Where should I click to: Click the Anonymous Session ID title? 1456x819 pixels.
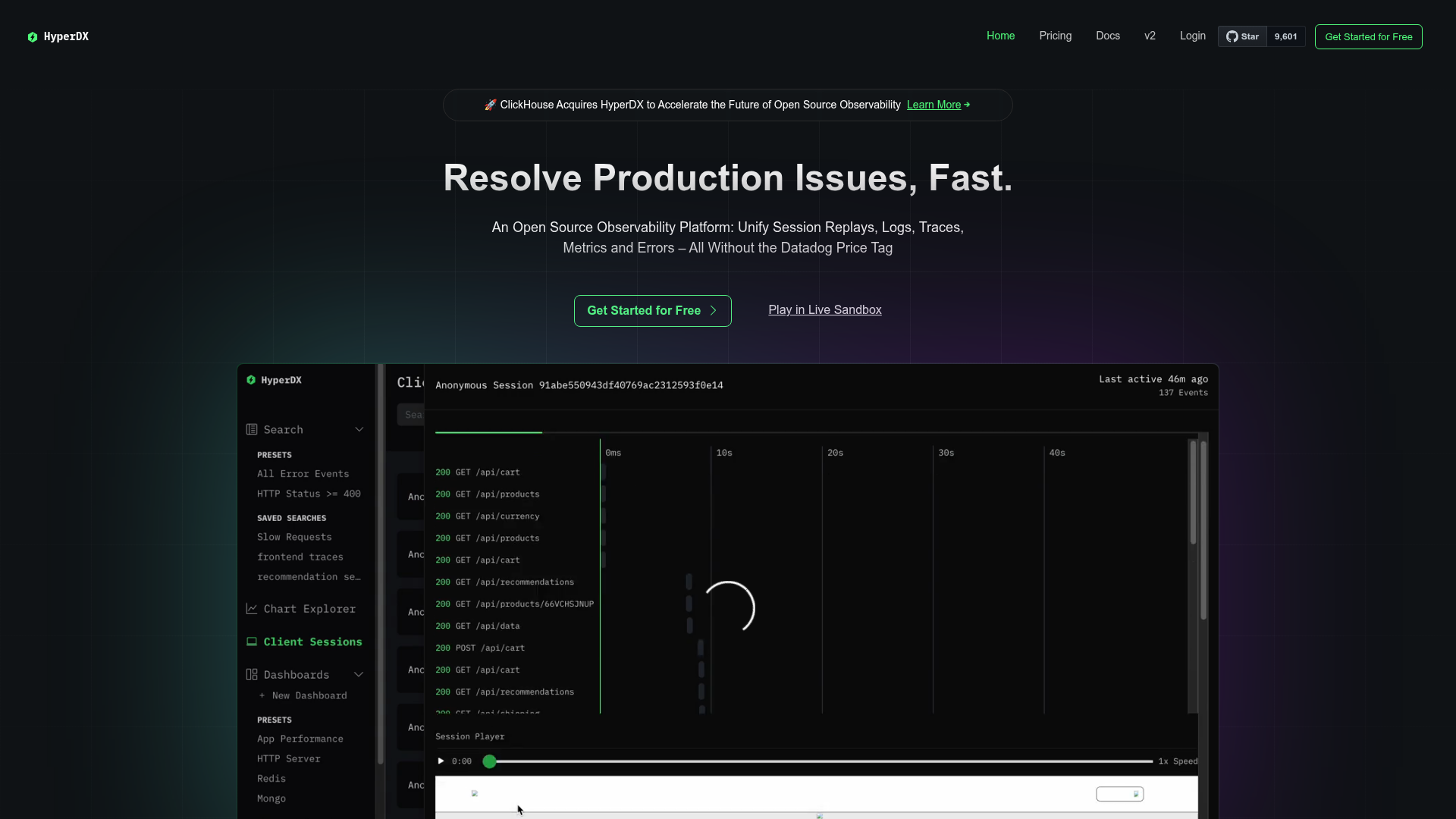click(579, 385)
